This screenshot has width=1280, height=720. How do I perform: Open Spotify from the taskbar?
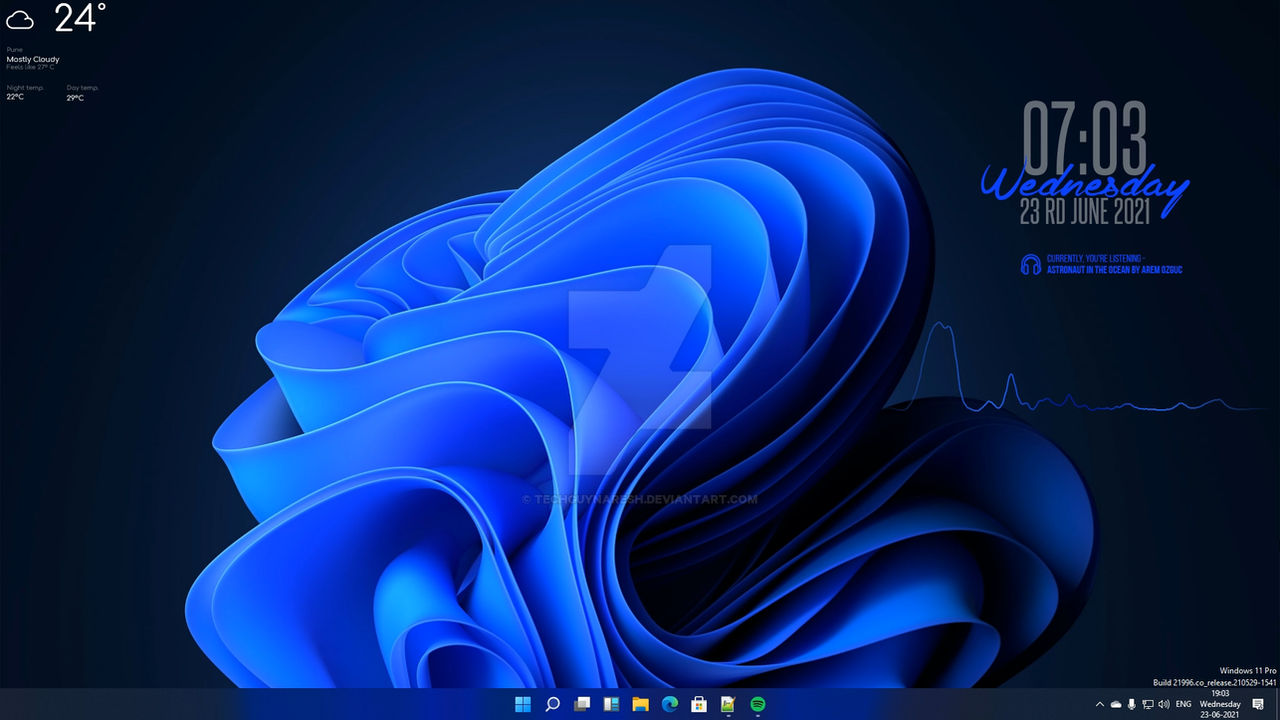757,704
